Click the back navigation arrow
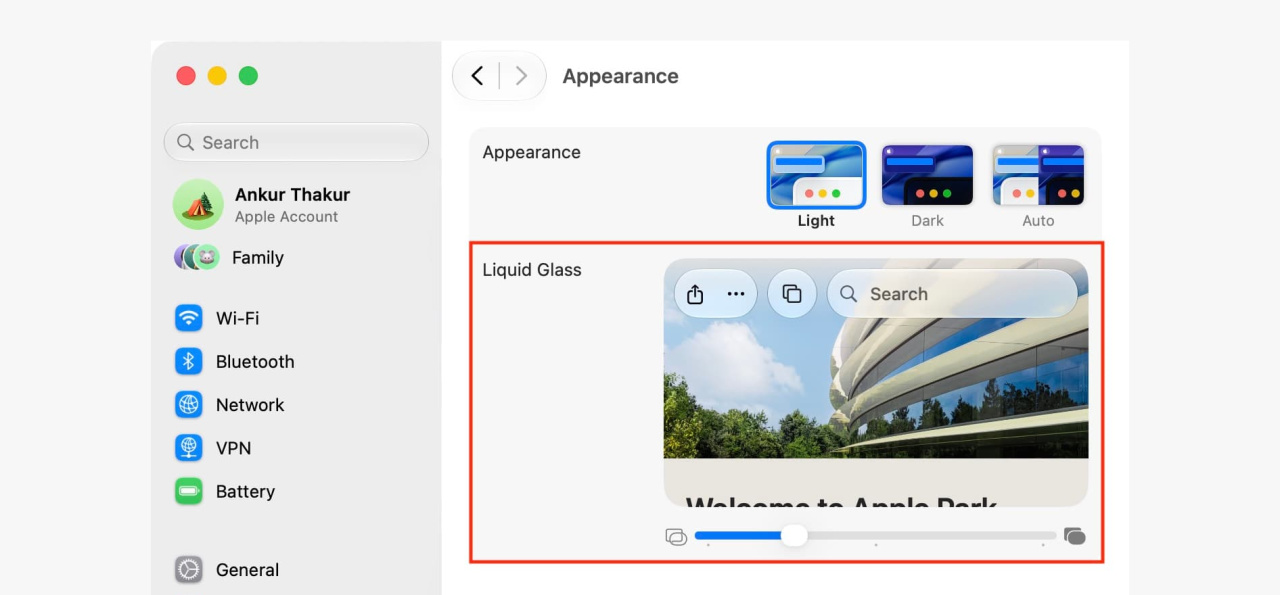This screenshot has height=595, width=1280. coord(478,76)
